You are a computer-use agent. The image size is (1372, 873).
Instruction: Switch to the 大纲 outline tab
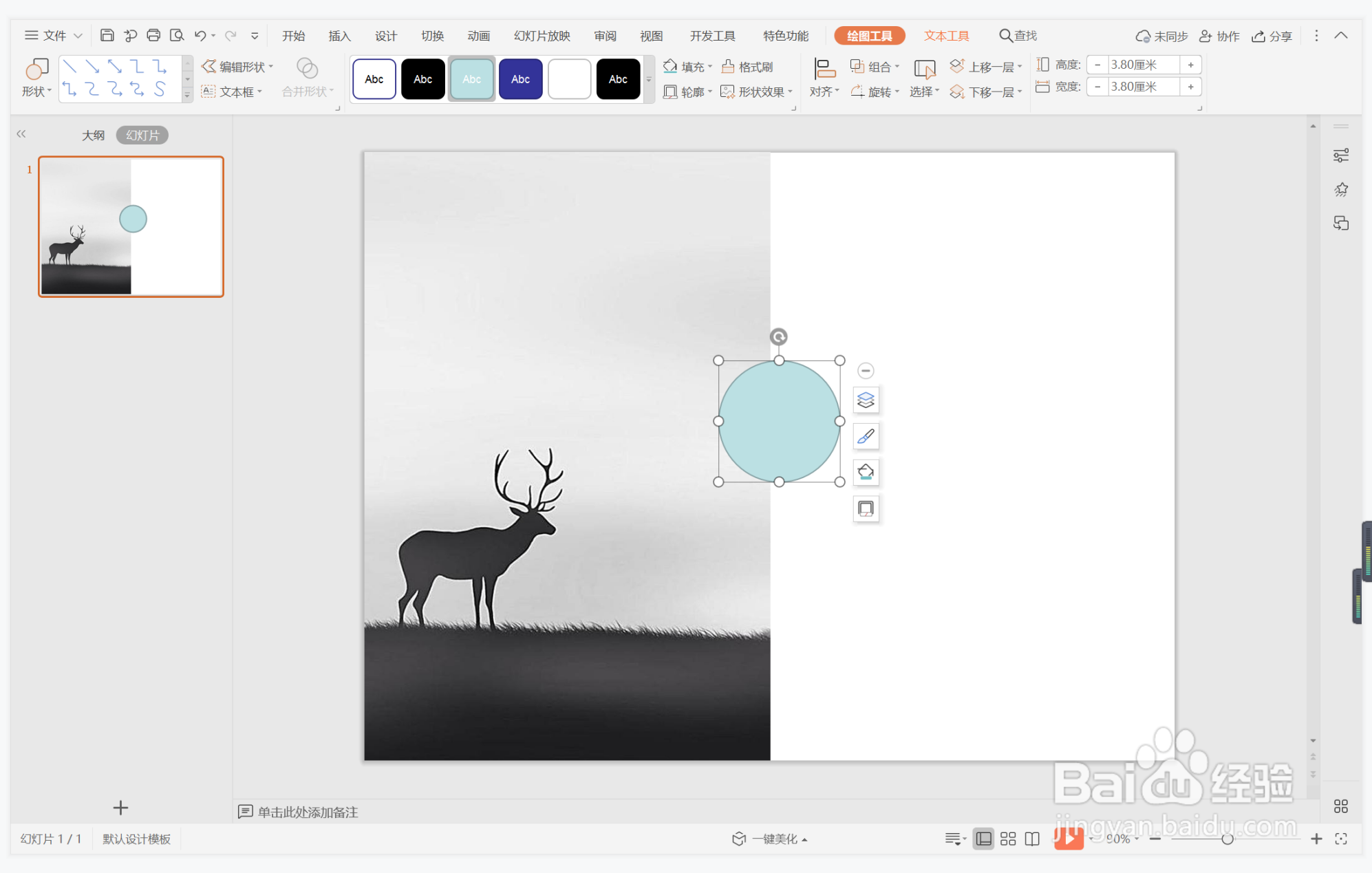click(x=93, y=136)
